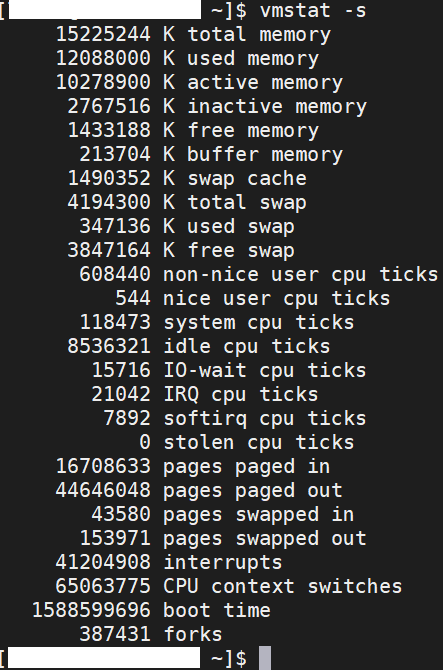Screen dimensions: 443x670
Task: Click the 'swap cache' line
Action: click(187, 178)
